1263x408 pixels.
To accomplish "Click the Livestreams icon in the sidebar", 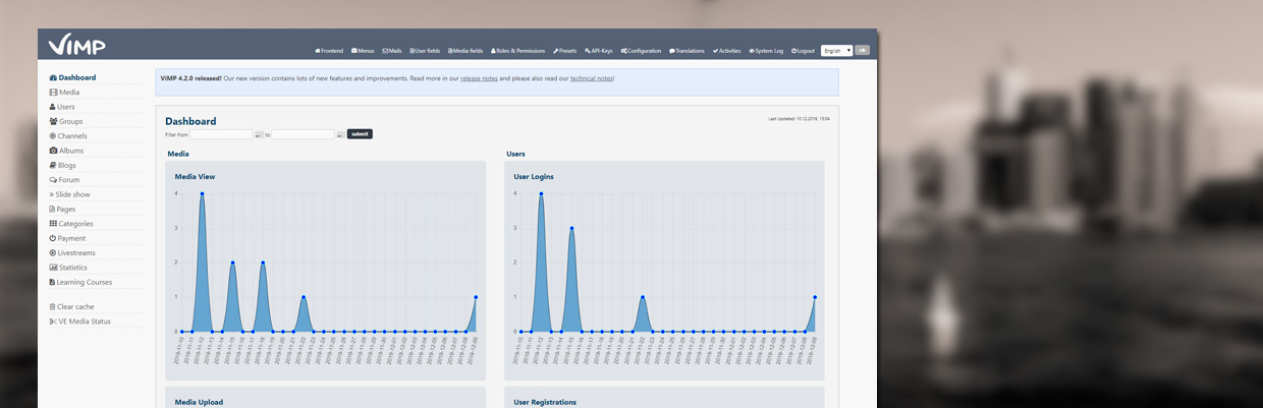I will tap(53, 253).
